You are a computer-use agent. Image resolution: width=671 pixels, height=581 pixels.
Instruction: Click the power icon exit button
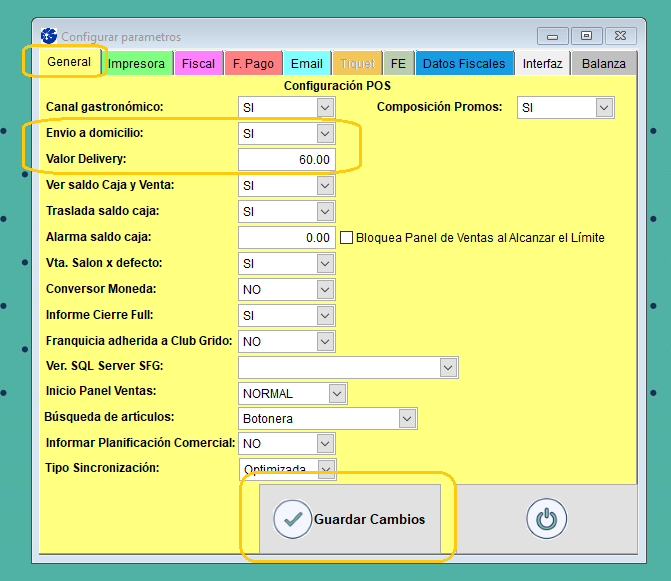click(545, 519)
